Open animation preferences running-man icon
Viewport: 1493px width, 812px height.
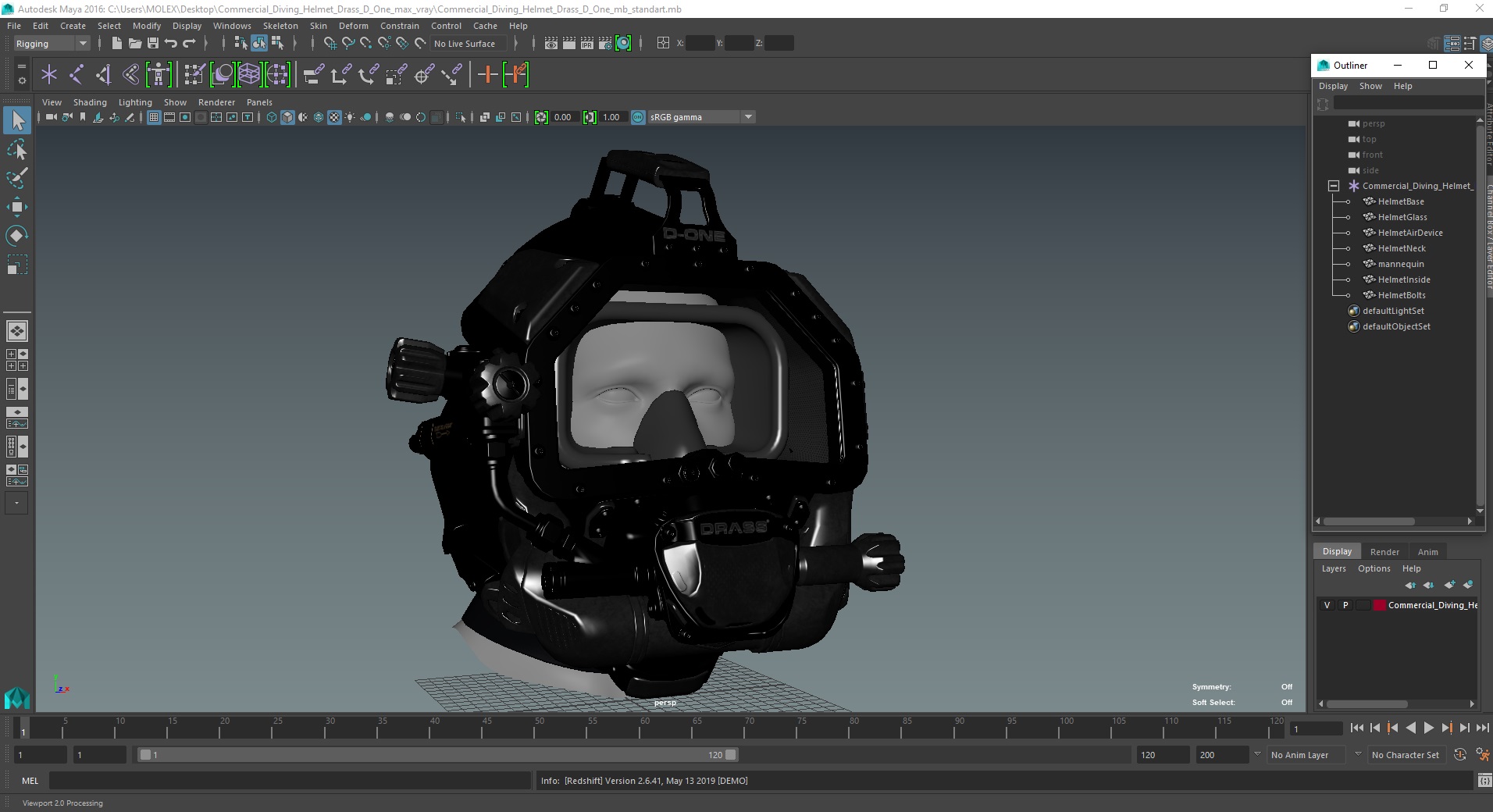coord(1481,755)
